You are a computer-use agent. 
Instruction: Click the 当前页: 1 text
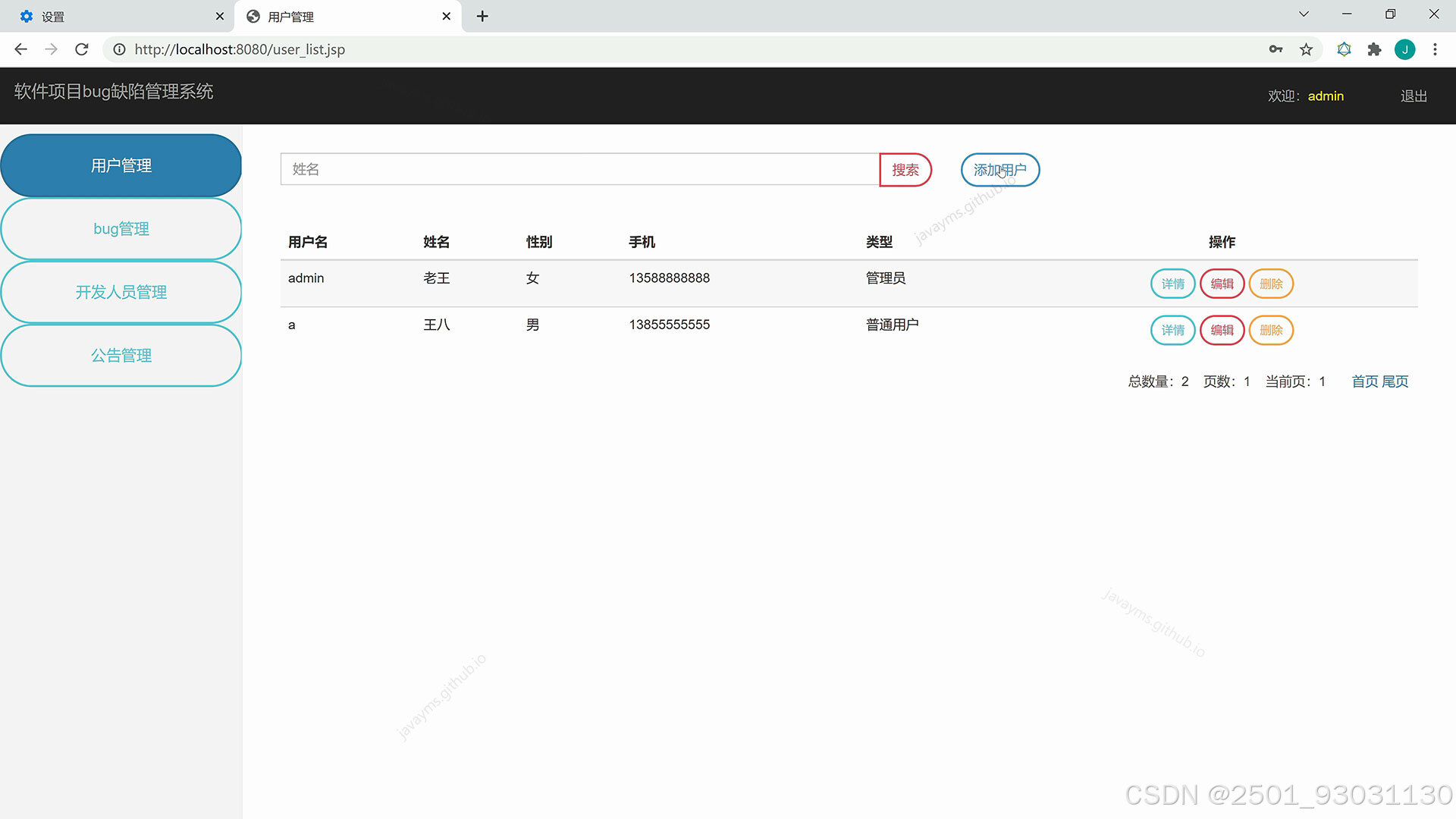(x=1296, y=381)
